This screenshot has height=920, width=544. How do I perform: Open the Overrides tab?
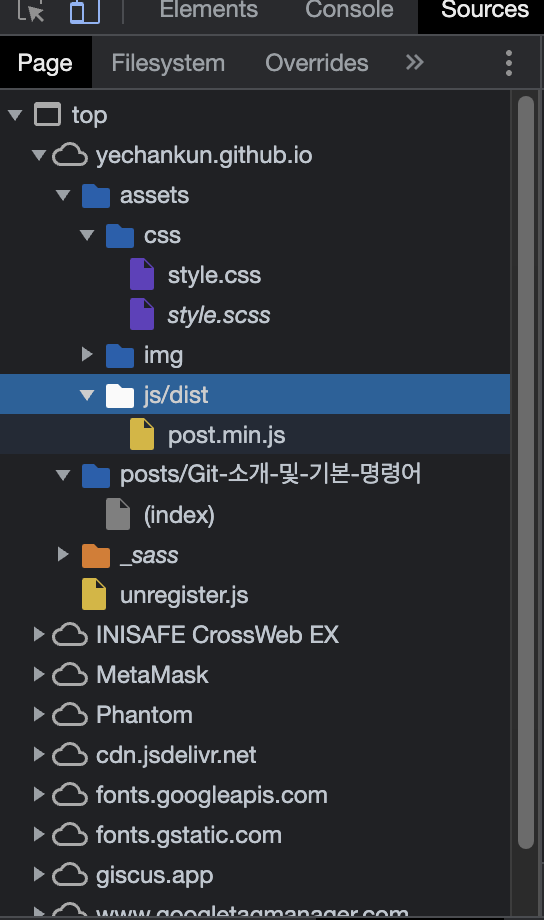point(316,63)
